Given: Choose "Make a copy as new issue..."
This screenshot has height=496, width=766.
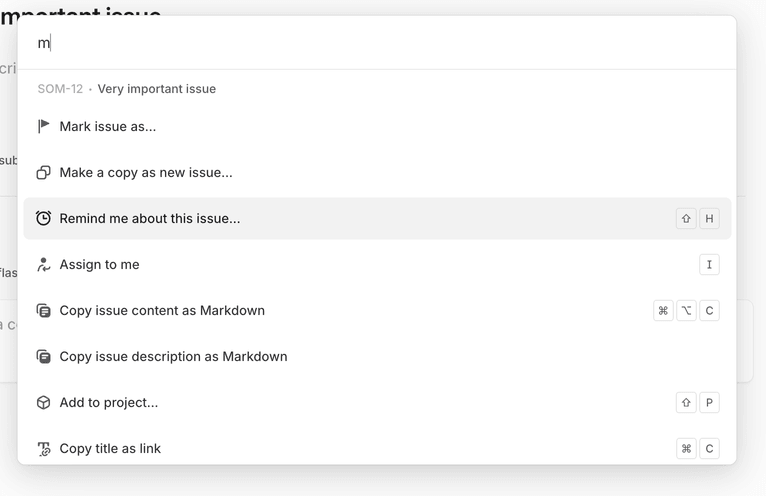Looking at the screenshot, I should (146, 172).
